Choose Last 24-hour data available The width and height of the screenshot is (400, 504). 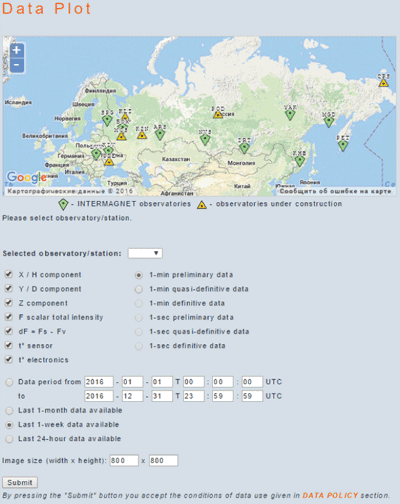(9, 439)
